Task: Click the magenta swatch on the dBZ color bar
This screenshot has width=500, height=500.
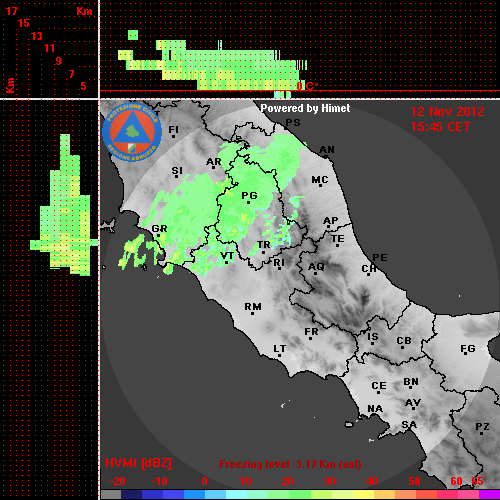Action: (489, 495)
